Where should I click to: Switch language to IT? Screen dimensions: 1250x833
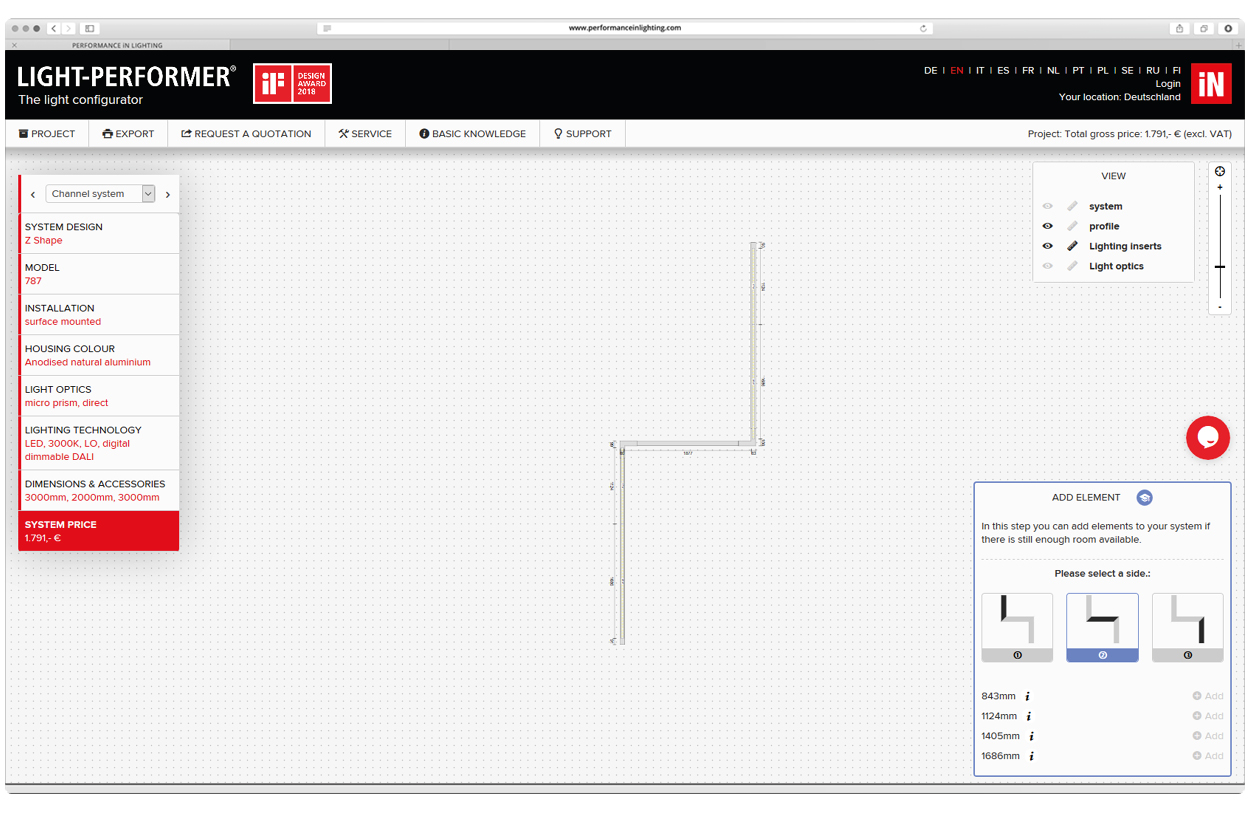(x=980, y=71)
